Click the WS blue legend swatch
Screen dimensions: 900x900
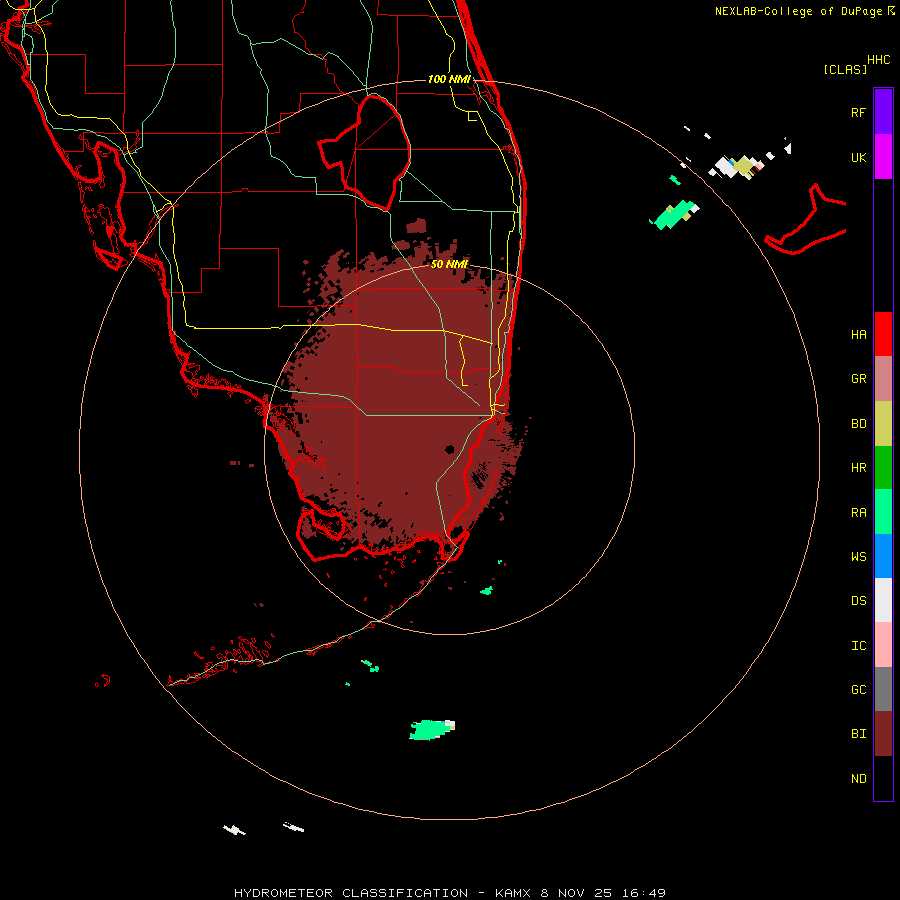point(883,556)
